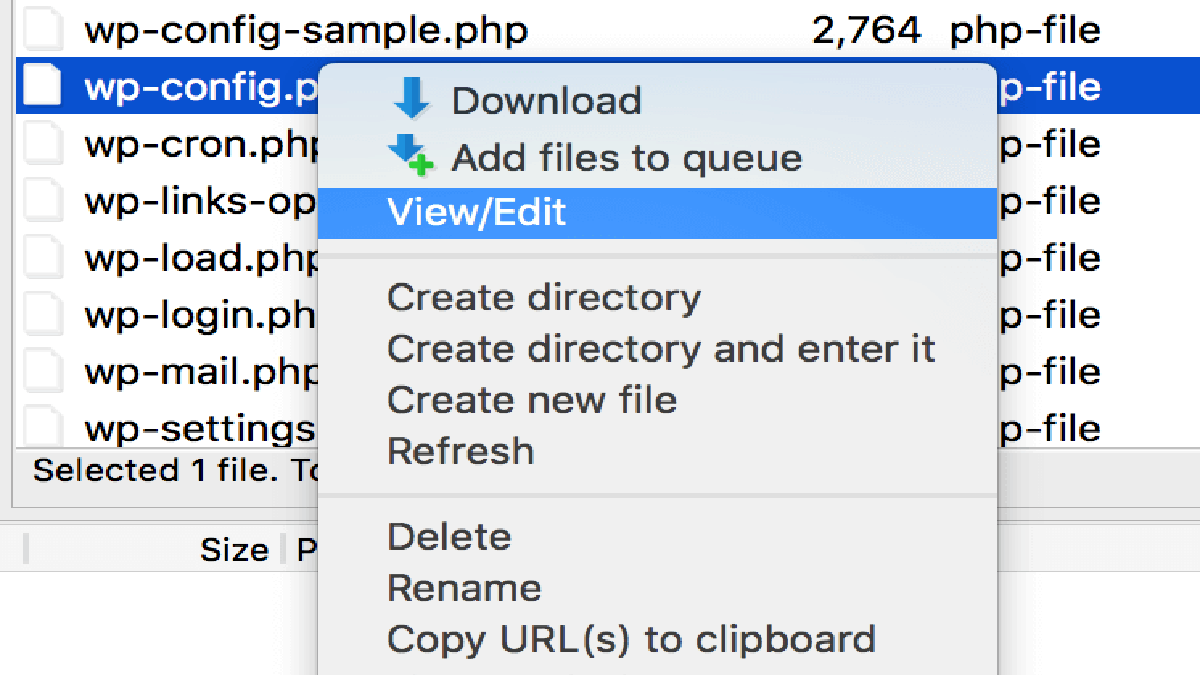The height and width of the screenshot is (675, 1200).
Task: Select Rename menu entry
Action: [x=657, y=588]
